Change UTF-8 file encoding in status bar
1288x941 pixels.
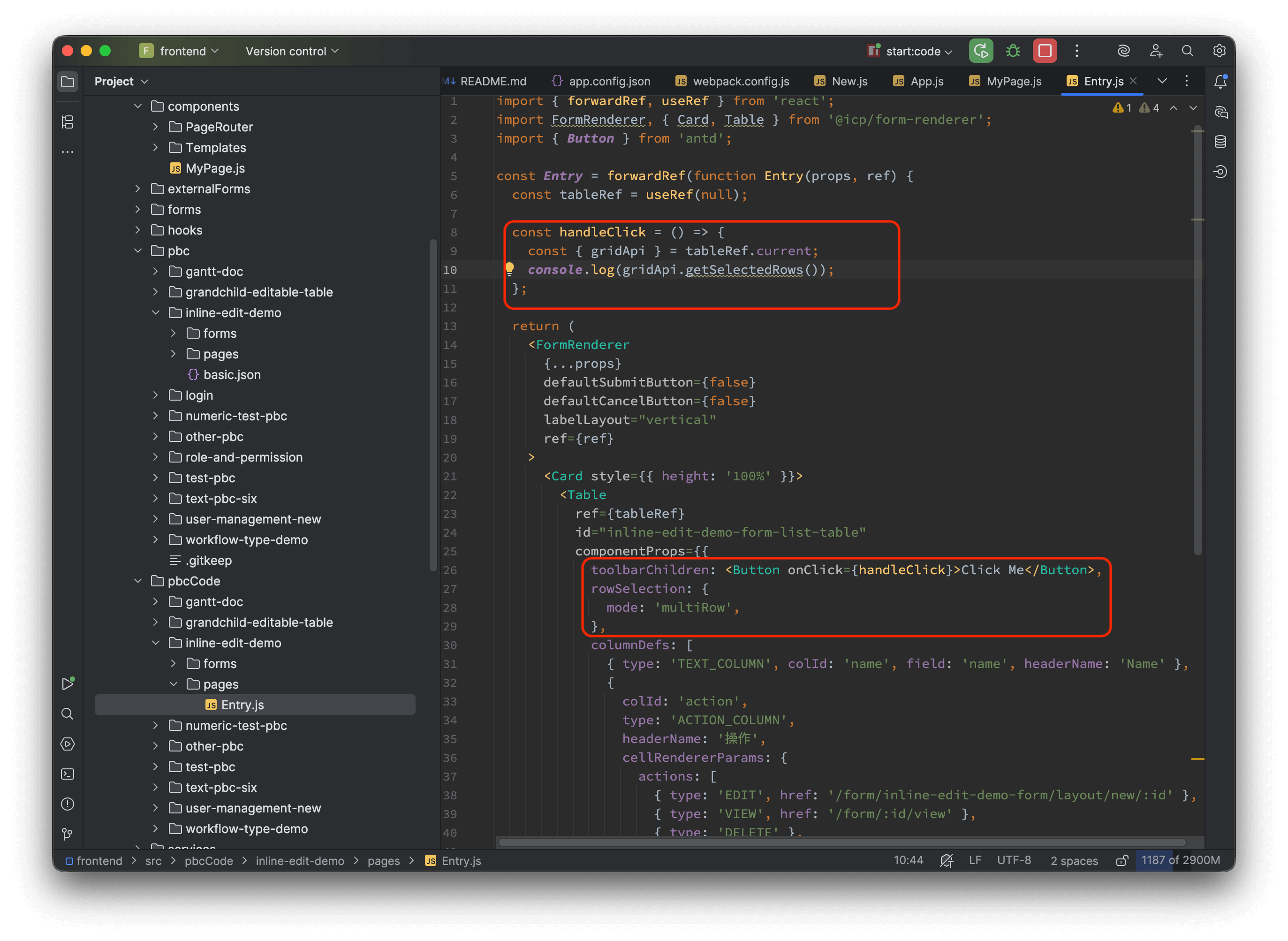coord(1014,860)
